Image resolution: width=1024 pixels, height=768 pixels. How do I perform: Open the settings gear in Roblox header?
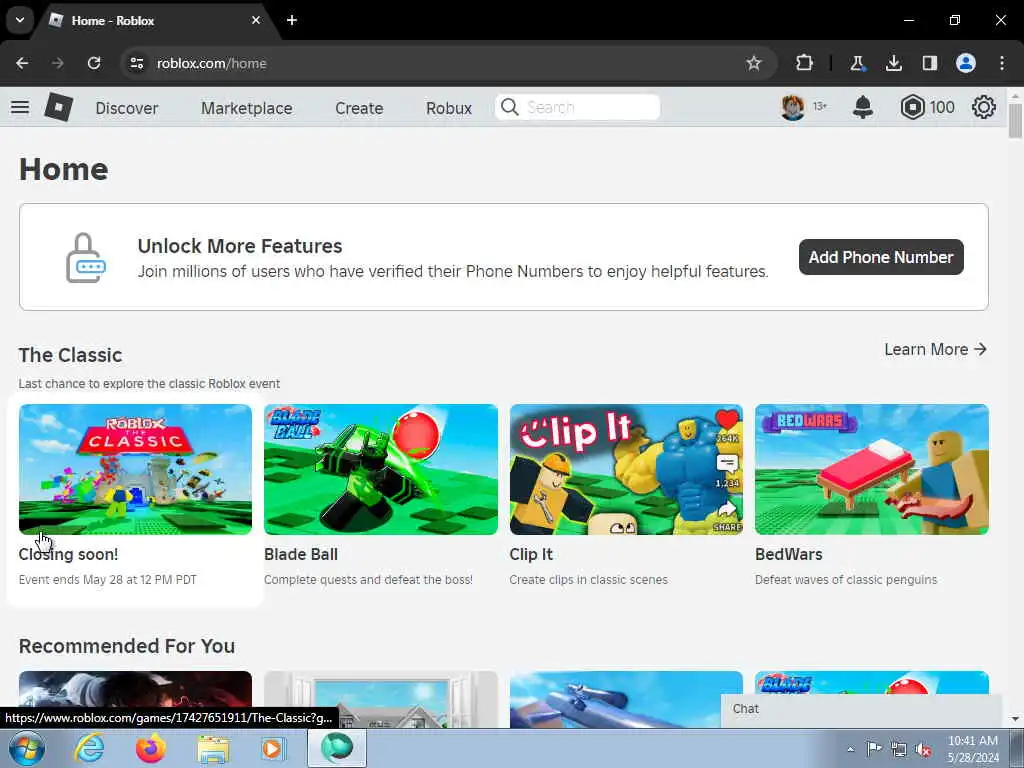984,107
